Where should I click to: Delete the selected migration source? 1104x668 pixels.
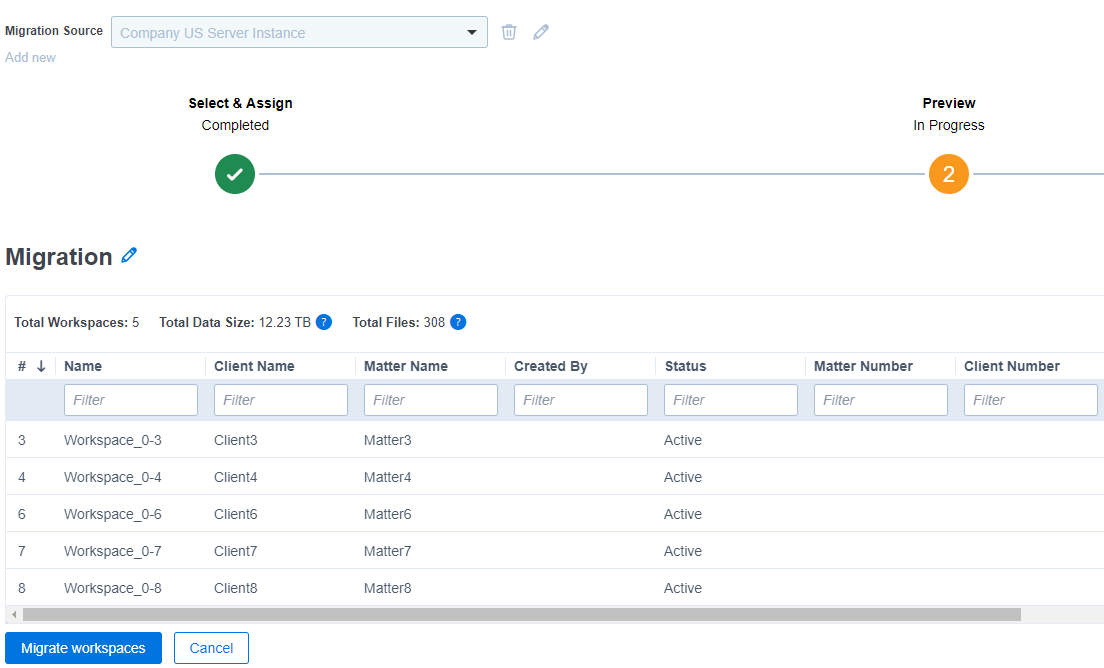508,32
